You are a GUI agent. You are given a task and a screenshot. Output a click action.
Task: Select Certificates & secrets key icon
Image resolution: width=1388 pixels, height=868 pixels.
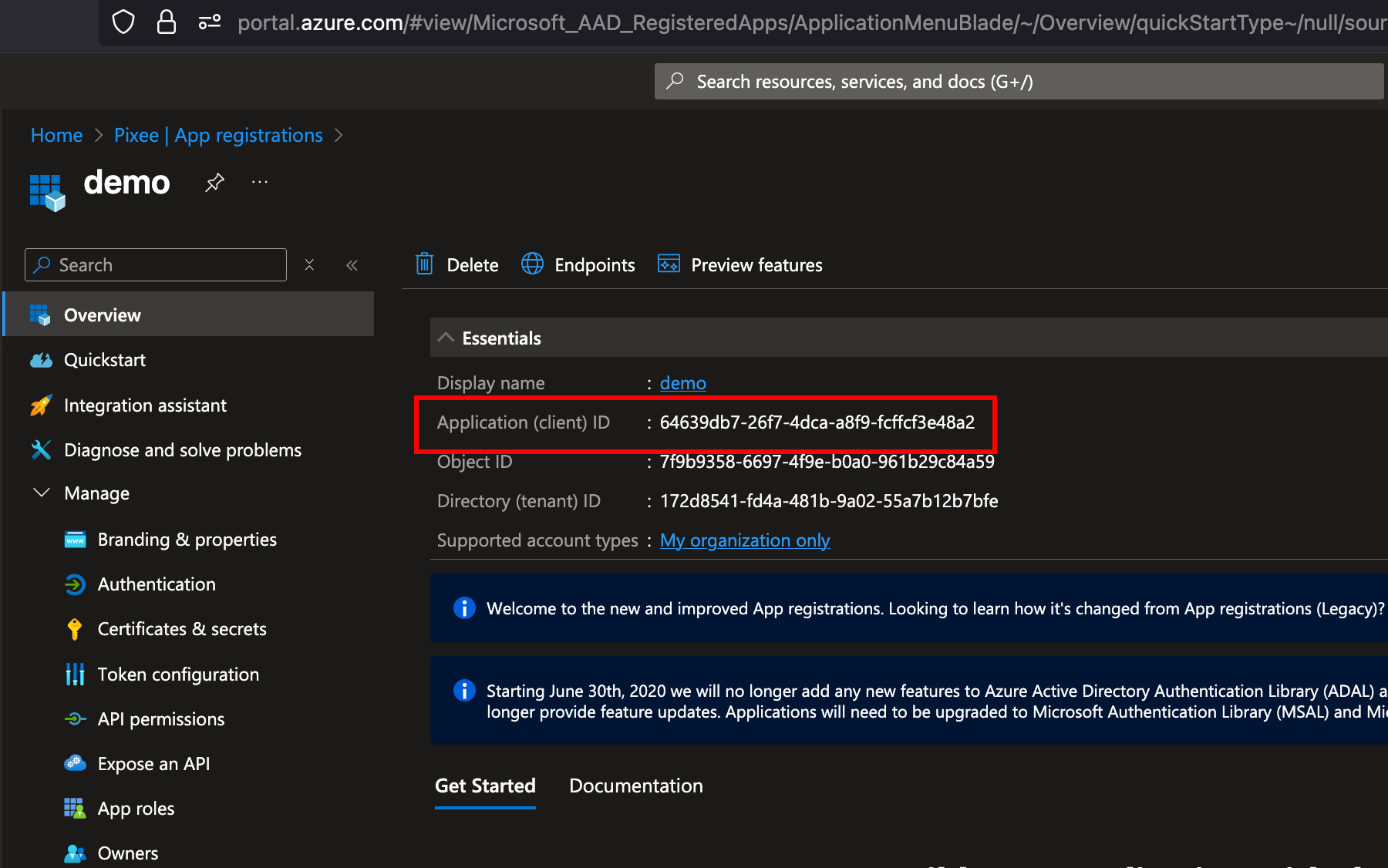coord(75,628)
